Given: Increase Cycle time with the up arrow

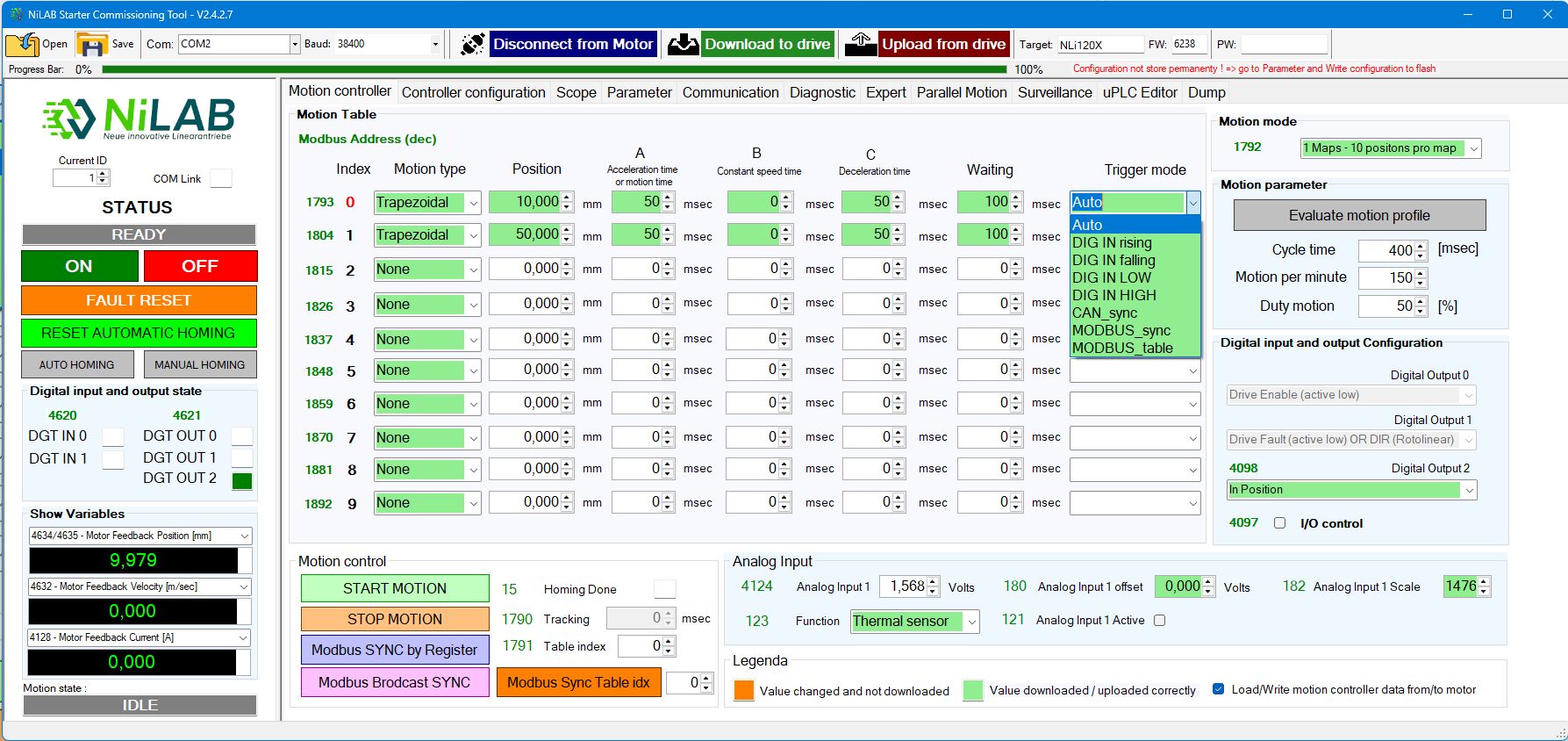Looking at the screenshot, I should 1421,246.
